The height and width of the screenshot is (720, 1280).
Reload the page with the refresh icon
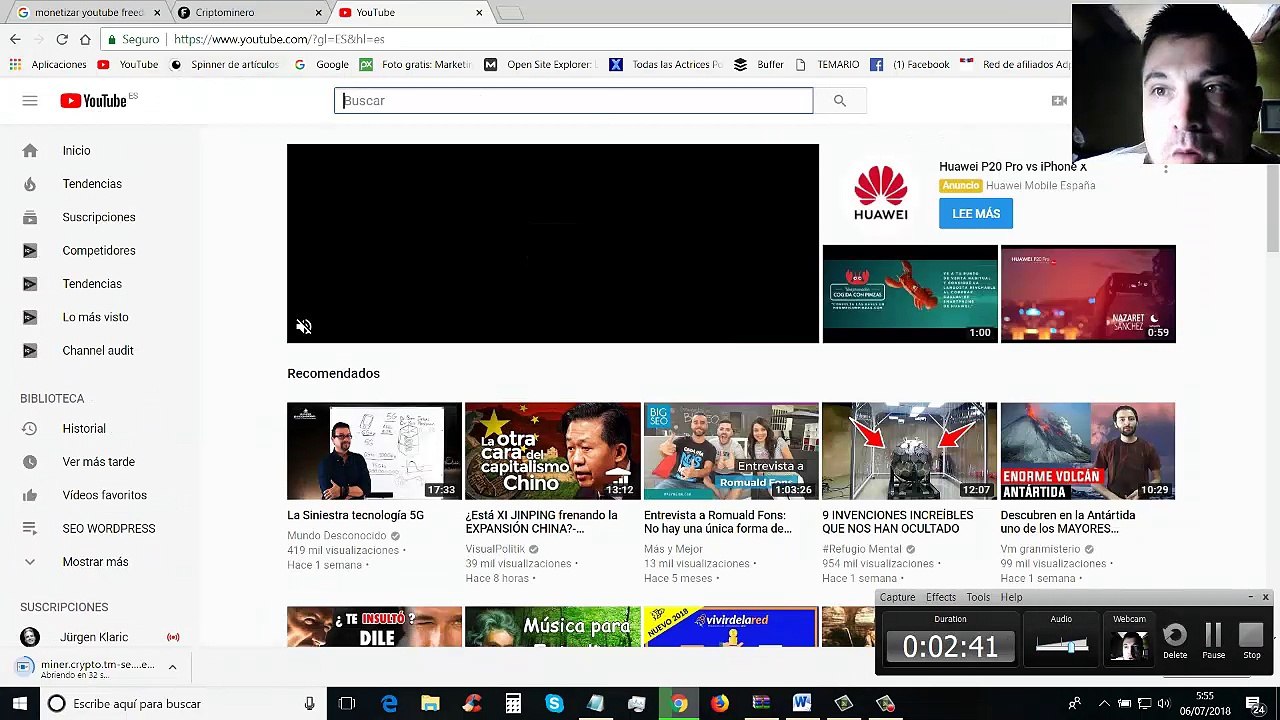(x=62, y=39)
